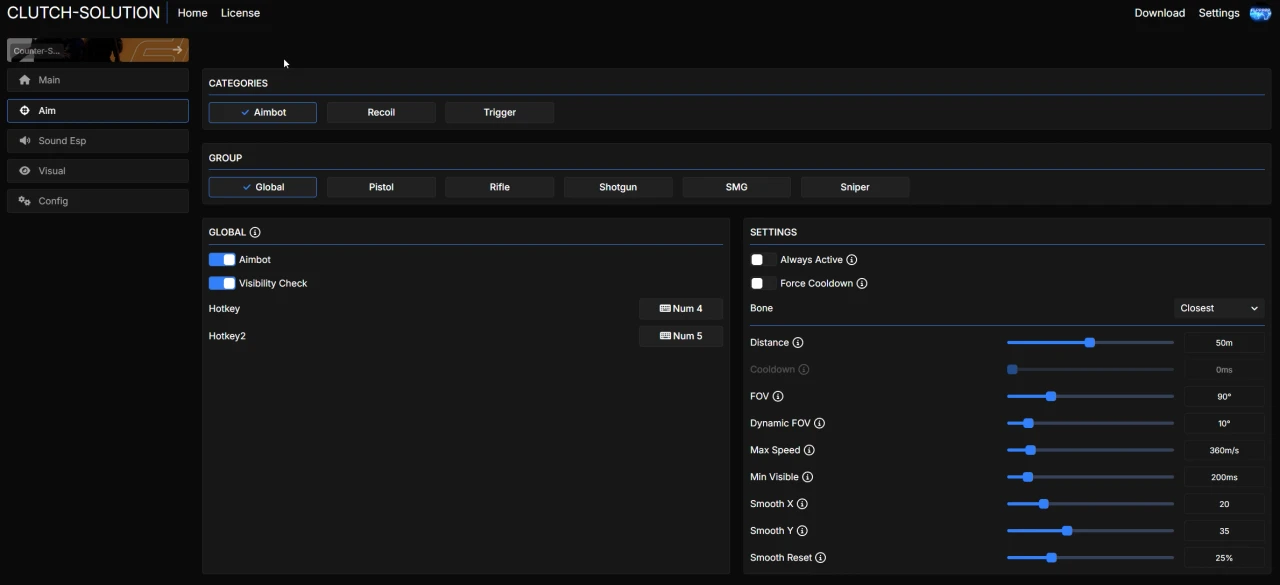Click the Dynamic FOV info icon
Viewport: 1280px width, 585px height.
tap(820, 423)
